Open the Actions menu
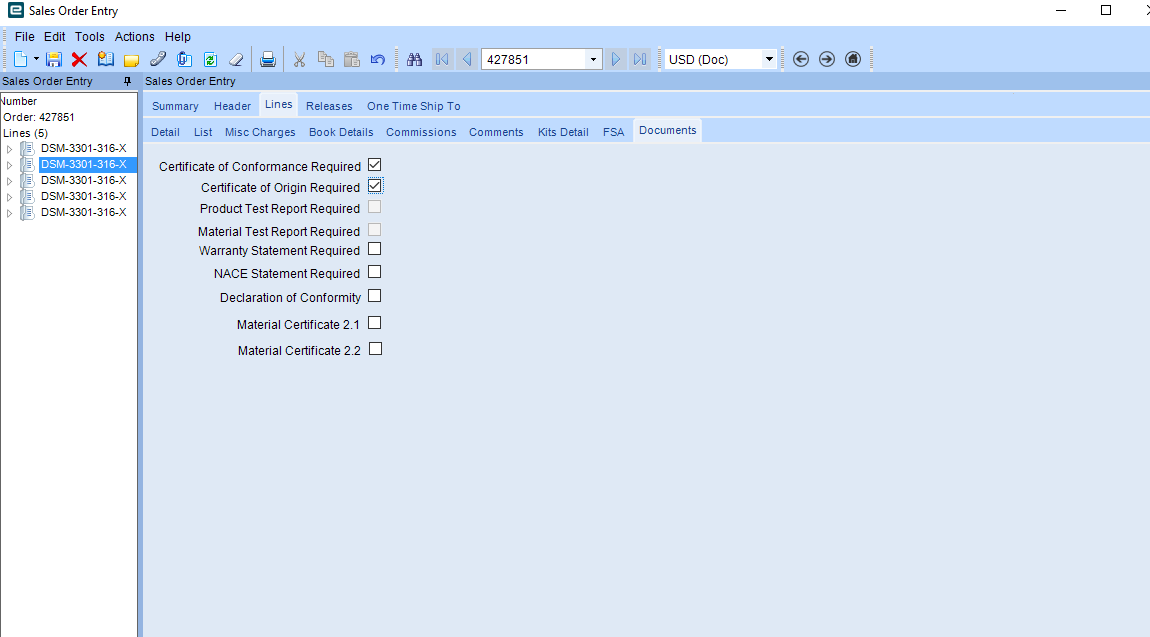 pos(134,37)
